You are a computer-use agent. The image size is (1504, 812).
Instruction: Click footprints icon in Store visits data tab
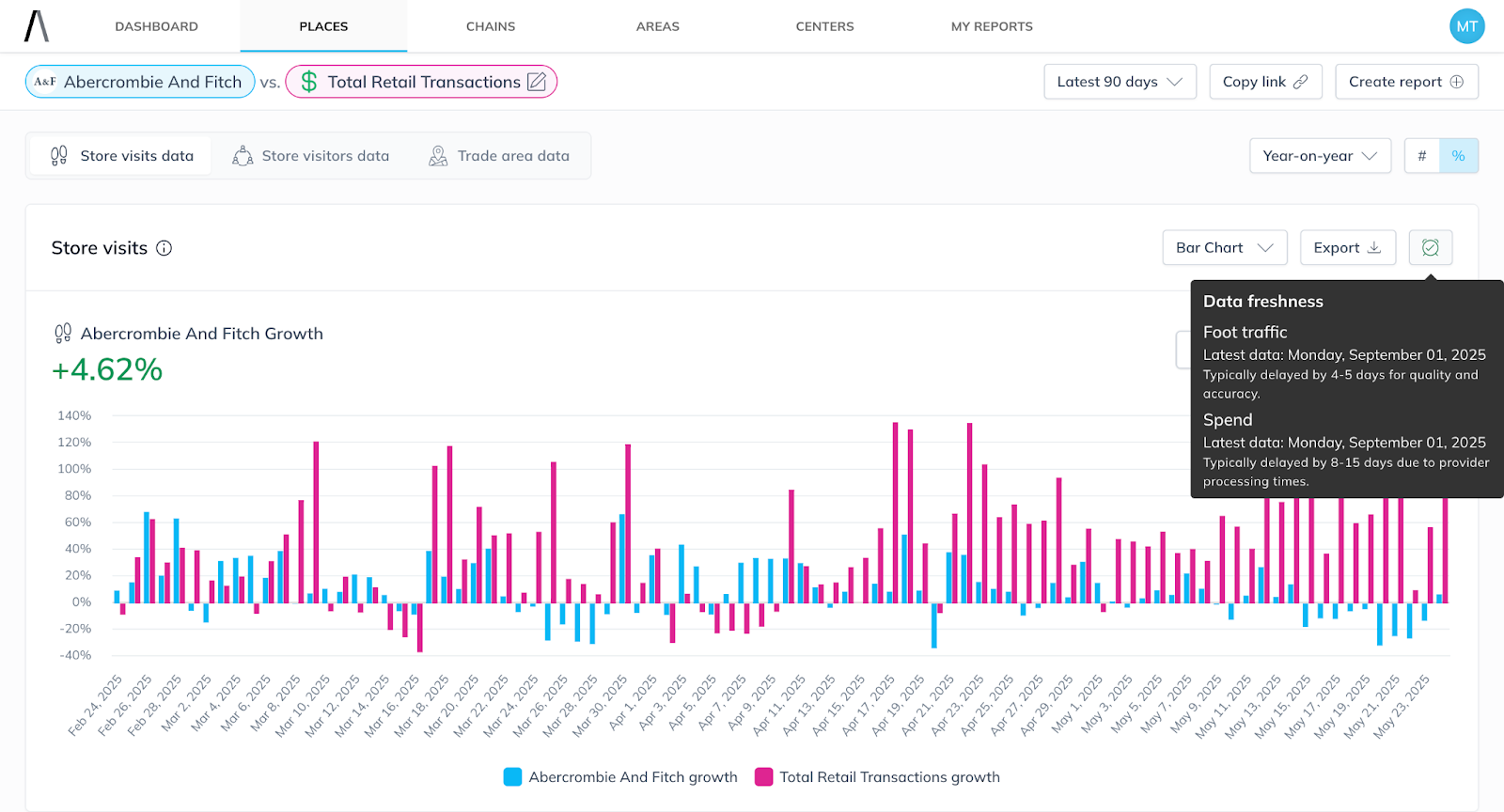coord(59,156)
